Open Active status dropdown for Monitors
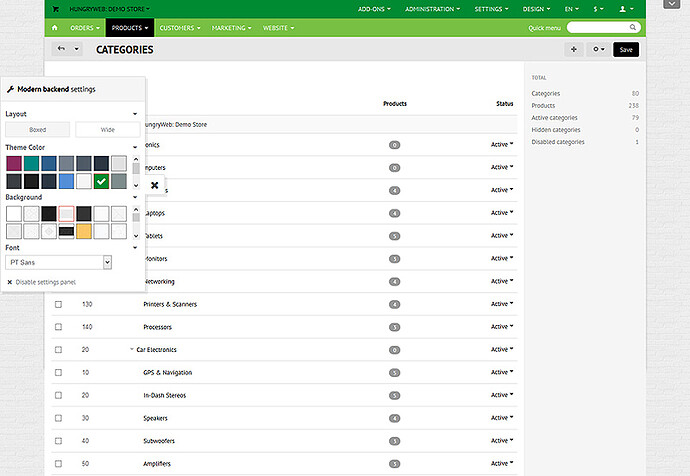This screenshot has width=690, height=476. (502, 259)
